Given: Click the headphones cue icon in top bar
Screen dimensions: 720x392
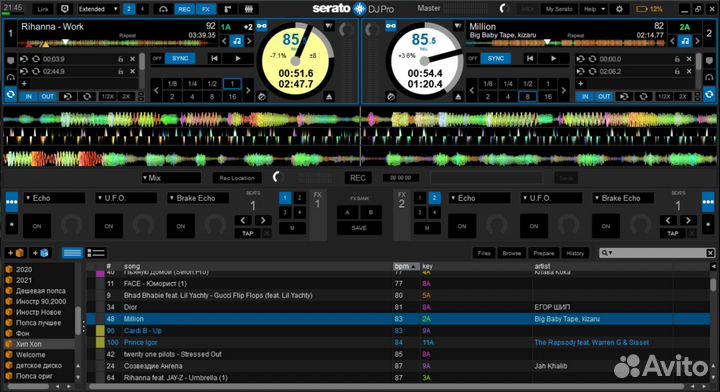Looking at the screenshot, I should tap(163, 9).
